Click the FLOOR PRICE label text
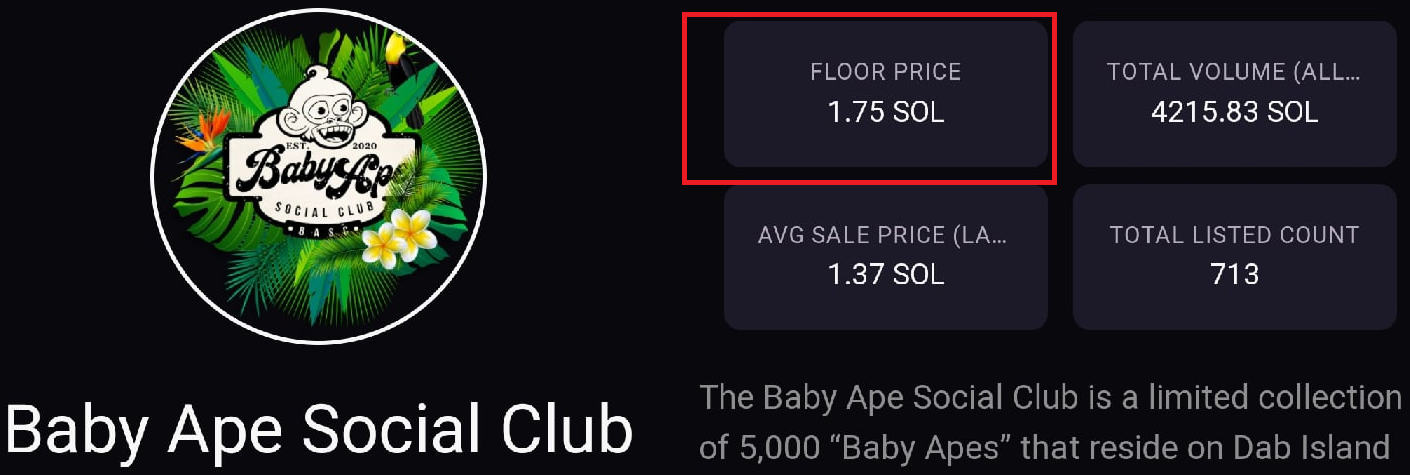 click(885, 72)
